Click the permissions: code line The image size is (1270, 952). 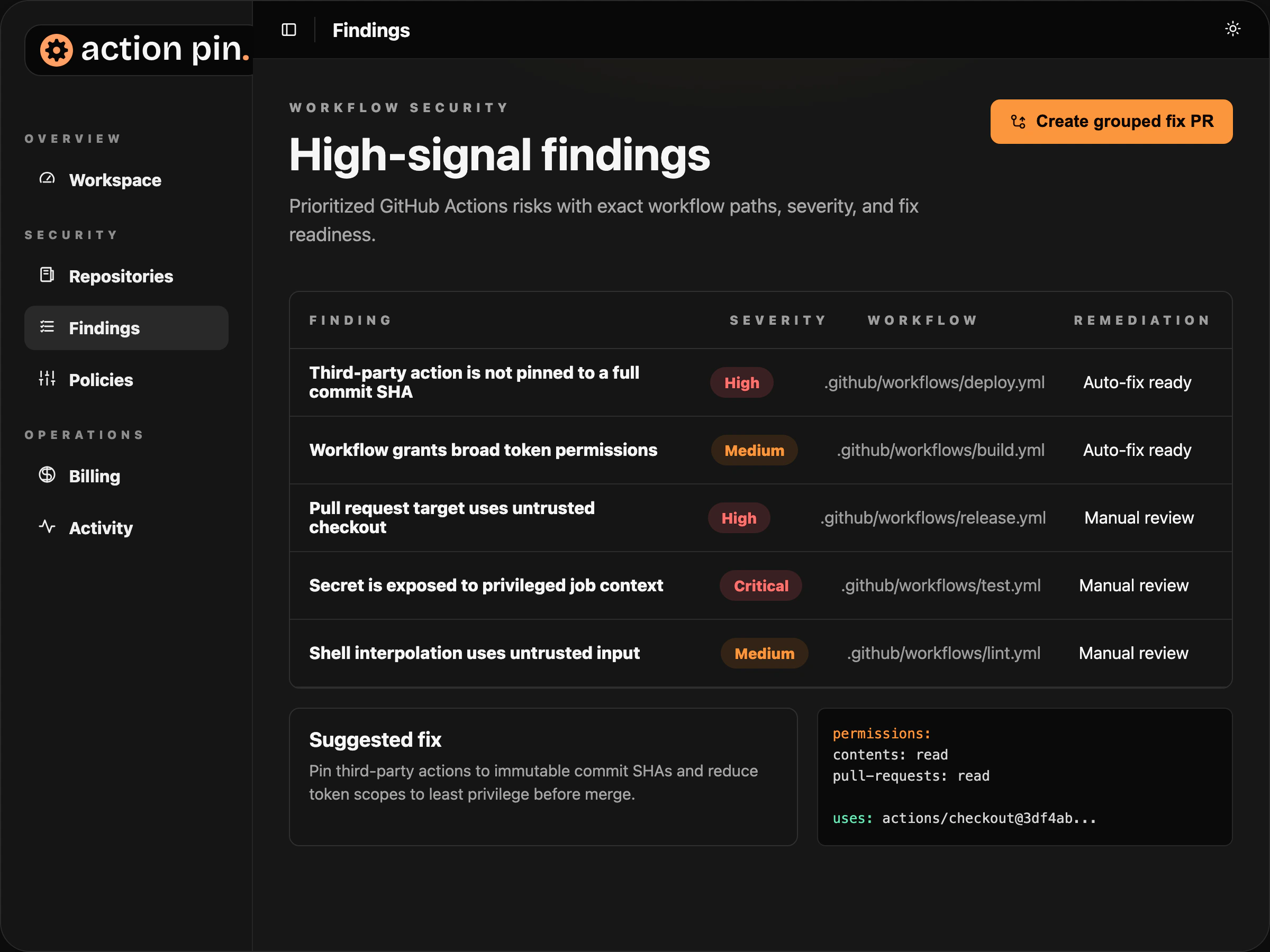point(881,734)
